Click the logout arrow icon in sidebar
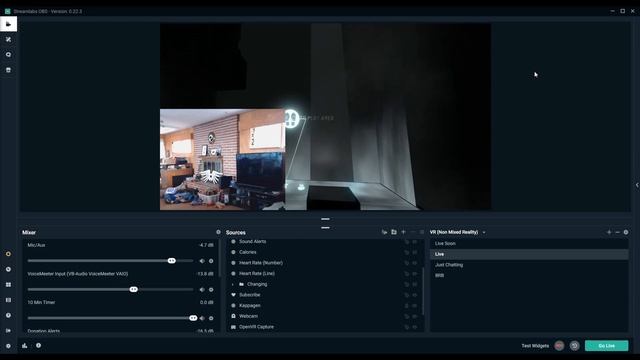 (x=8, y=331)
